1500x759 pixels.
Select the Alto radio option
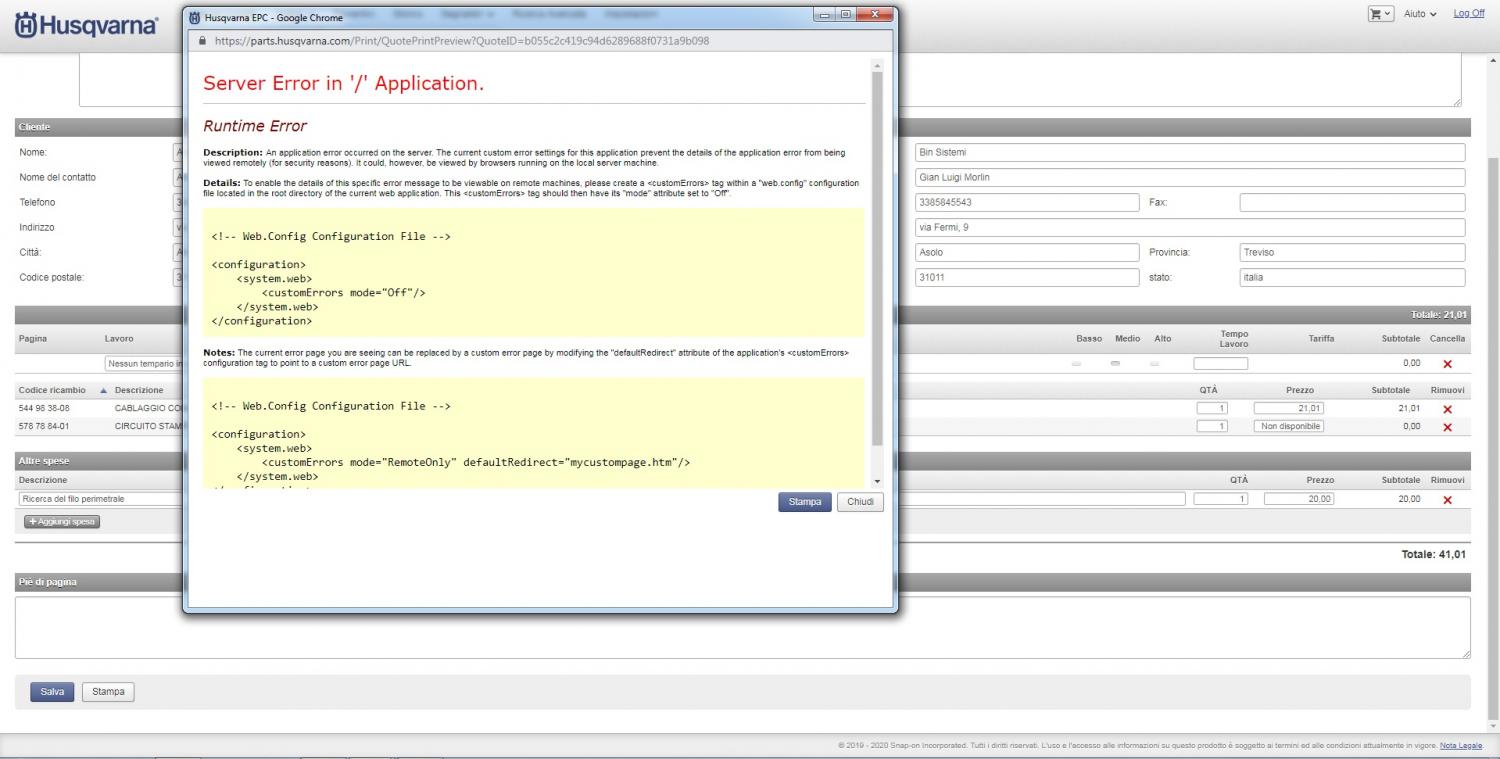click(1154, 364)
